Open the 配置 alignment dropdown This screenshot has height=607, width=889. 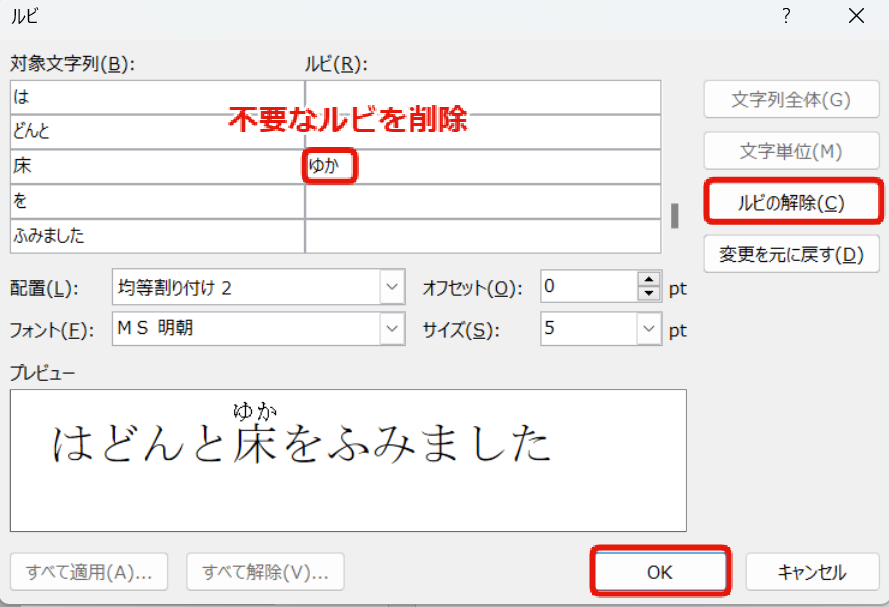point(391,288)
